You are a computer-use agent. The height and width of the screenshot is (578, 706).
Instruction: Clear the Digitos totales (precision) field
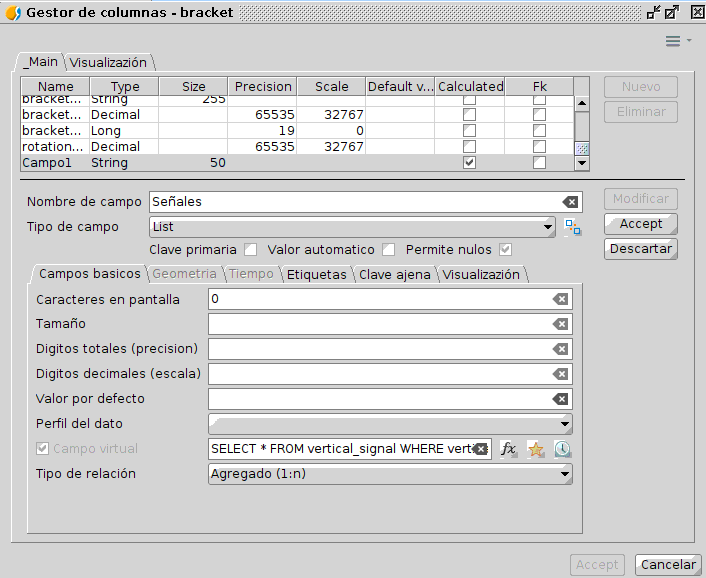[561, 349]
